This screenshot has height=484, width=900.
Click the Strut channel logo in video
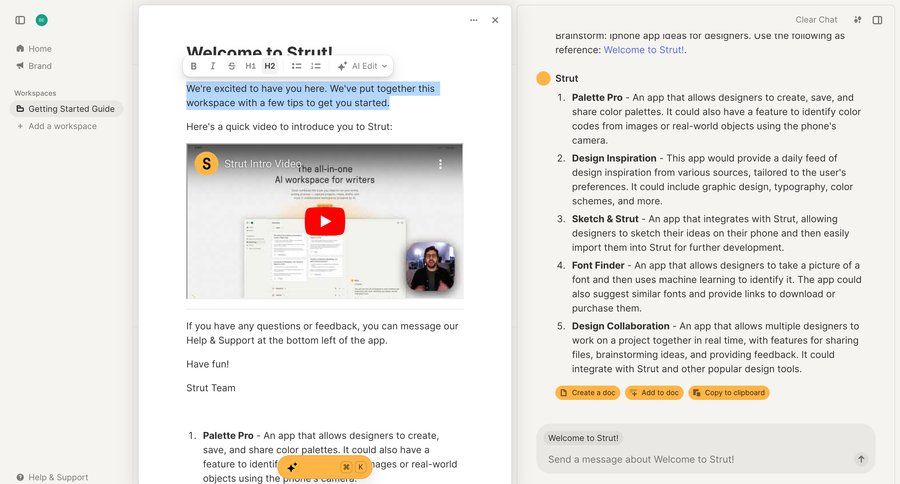click(206, 164)
